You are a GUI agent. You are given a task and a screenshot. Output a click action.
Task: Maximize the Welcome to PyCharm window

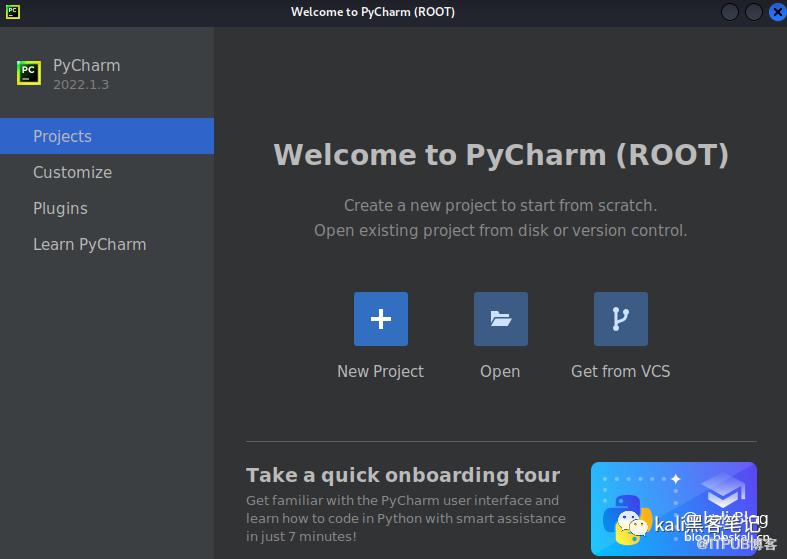tap(754, 12)
